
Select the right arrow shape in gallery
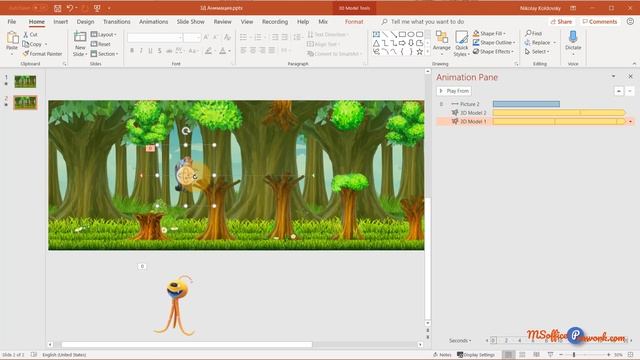click(x=402, y=43)
